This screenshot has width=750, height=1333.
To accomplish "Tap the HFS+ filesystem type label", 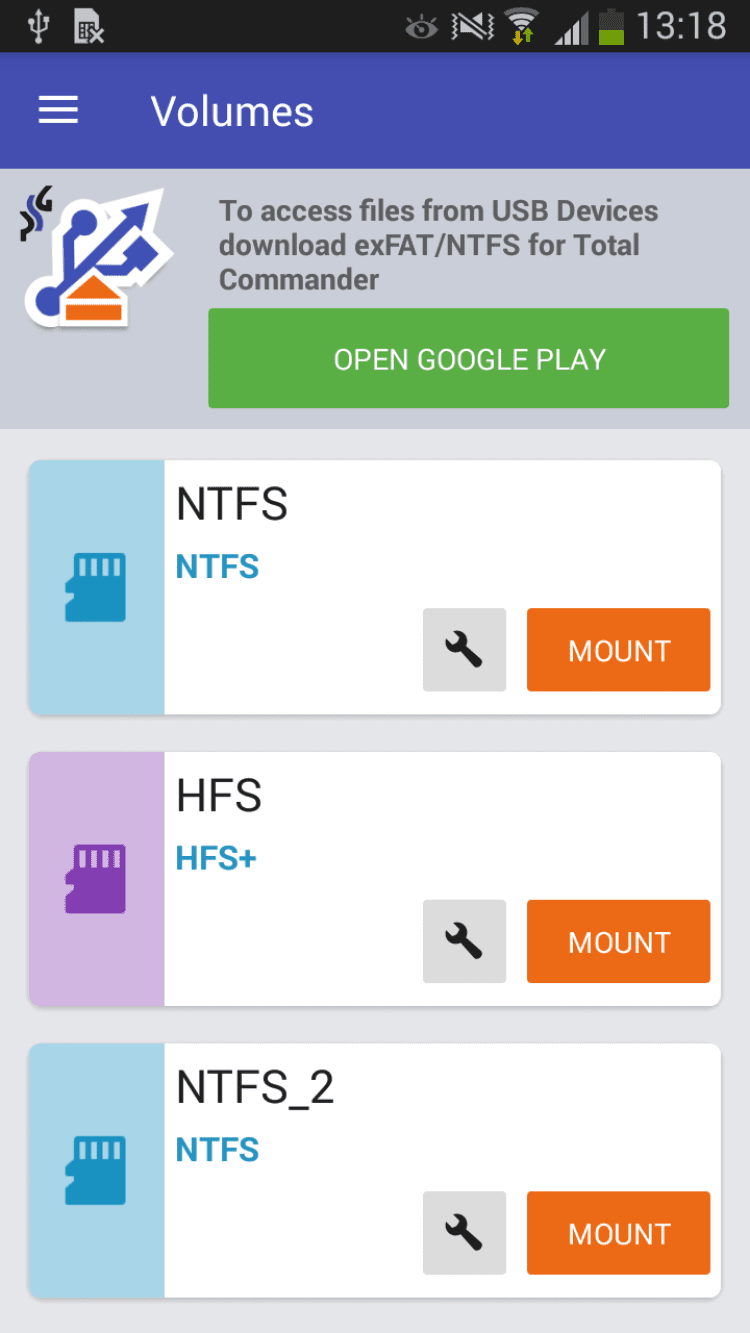I will pos(216,858).
